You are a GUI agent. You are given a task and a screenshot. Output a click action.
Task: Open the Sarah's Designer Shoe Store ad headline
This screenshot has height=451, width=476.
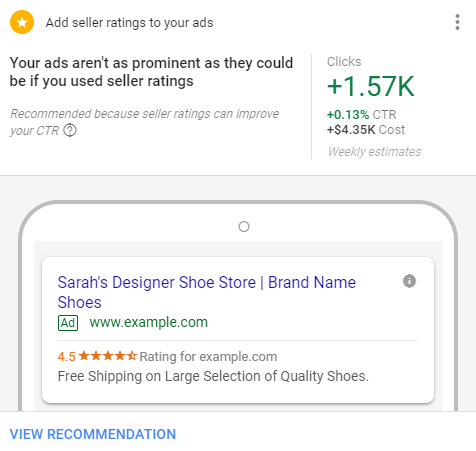[x=207, y=292]
